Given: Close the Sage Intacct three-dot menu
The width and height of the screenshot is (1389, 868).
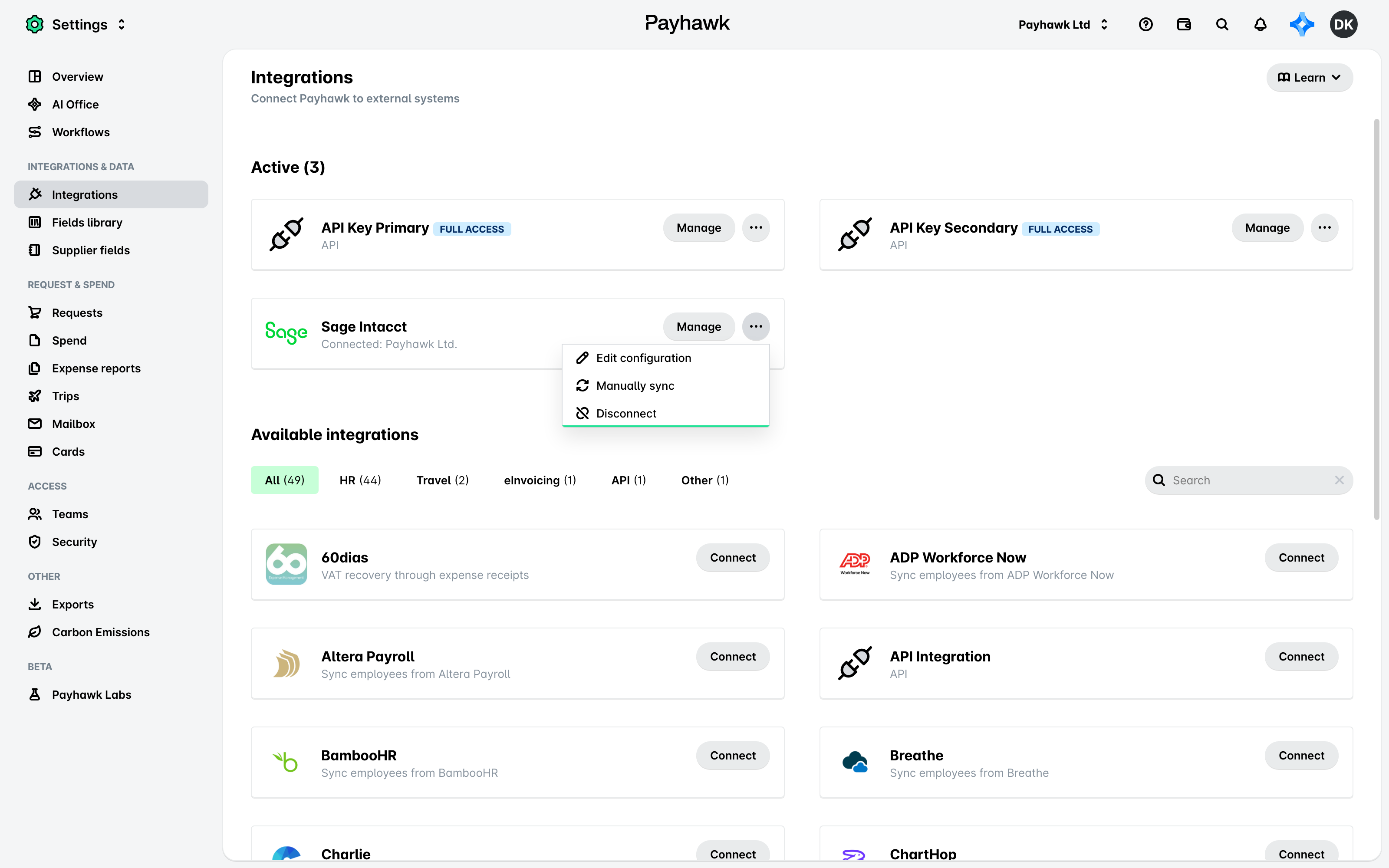Looking at the screenshot, I should (756, 327).
